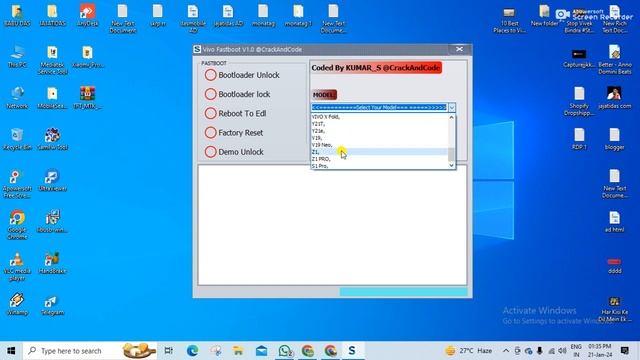Open the jajatidas com desktop icon

(x=614, y=98)
